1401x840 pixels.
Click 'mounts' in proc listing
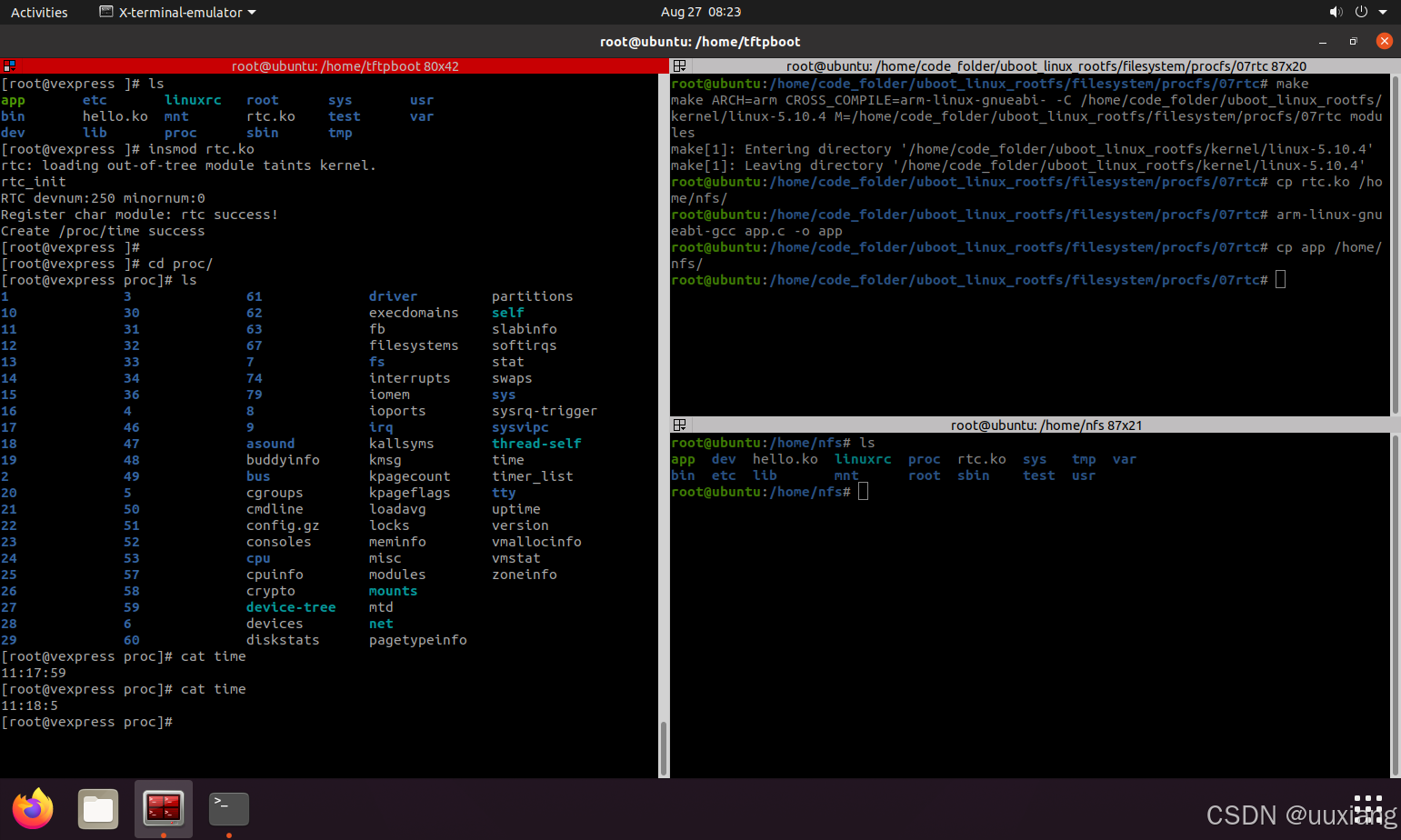(394, 591)
